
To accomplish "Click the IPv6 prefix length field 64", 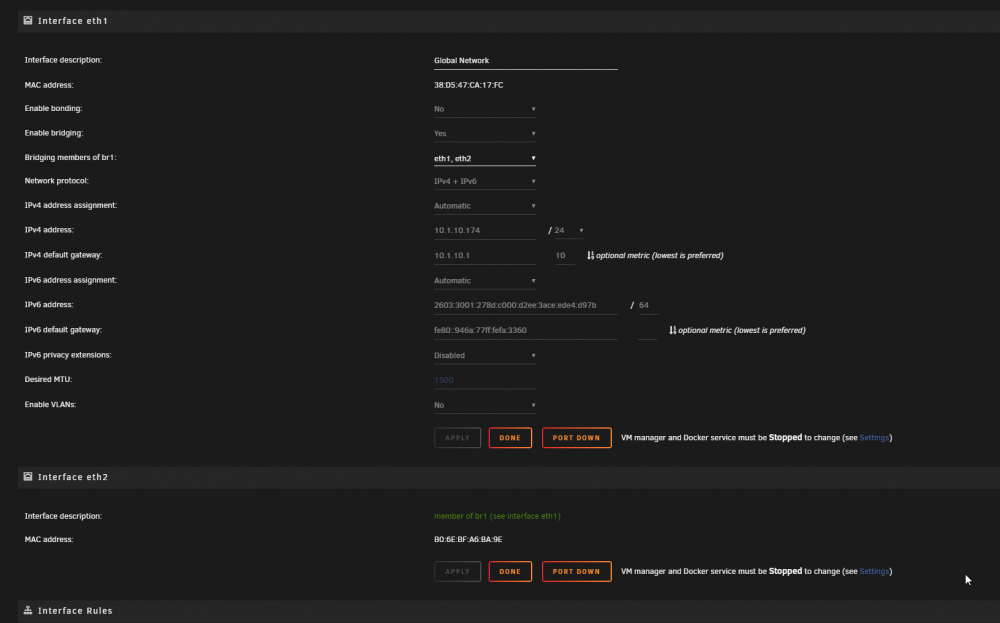I will pyautogui.click(x=648, y=305).
